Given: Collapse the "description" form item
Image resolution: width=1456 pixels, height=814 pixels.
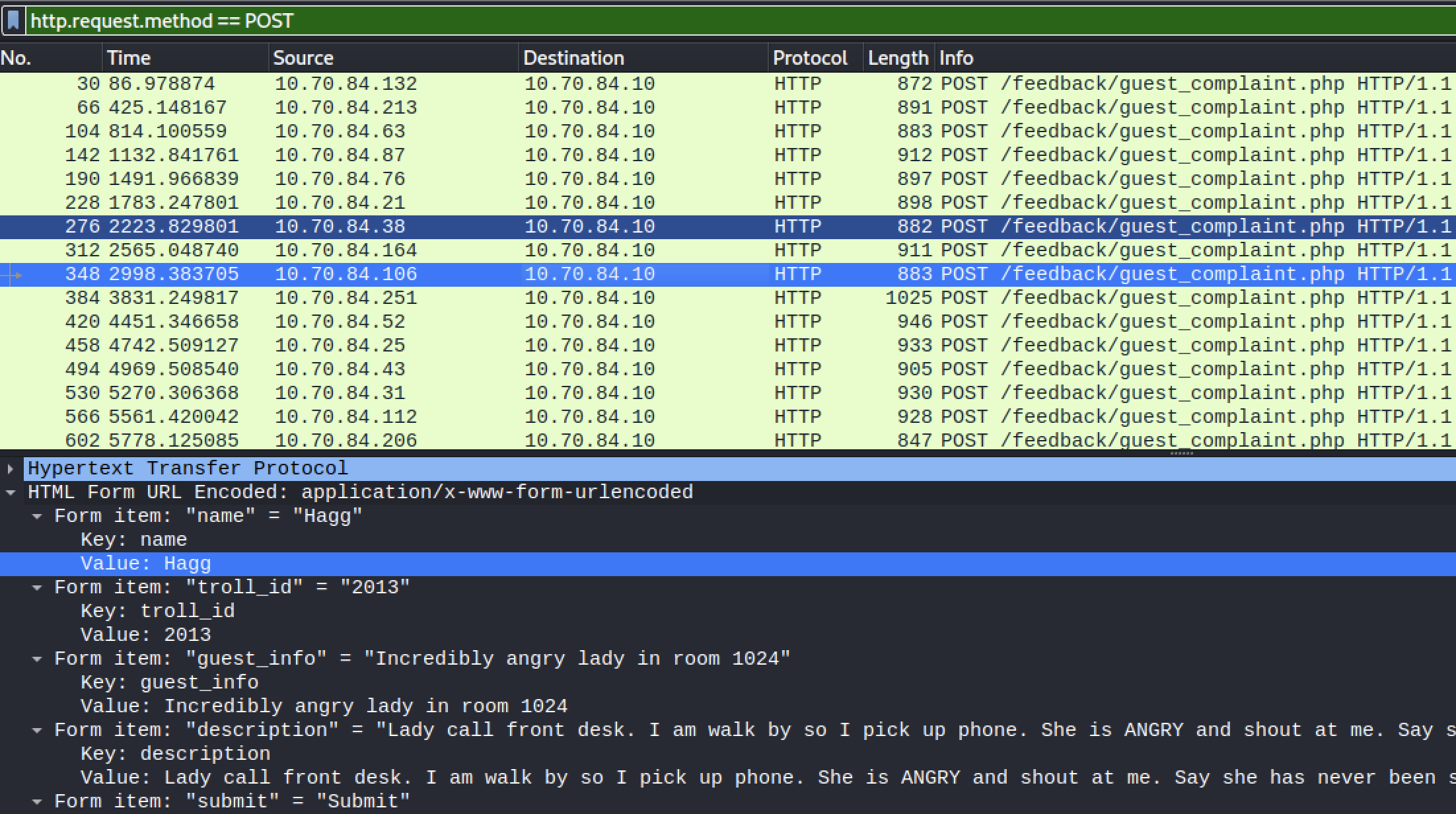Looking at the screenshot, I should pyautogui.click(x=37, y=730).
